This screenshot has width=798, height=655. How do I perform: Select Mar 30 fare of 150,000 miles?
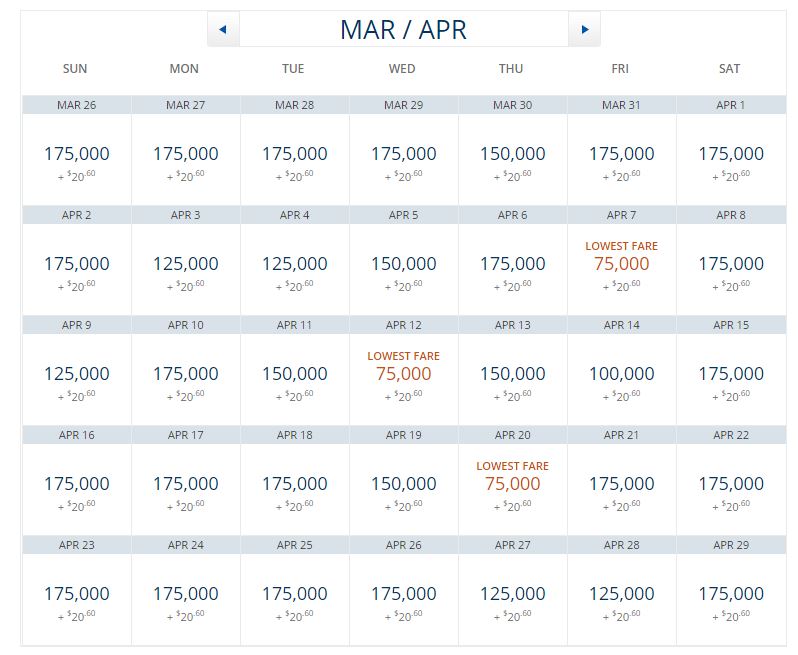coord(512,154)
